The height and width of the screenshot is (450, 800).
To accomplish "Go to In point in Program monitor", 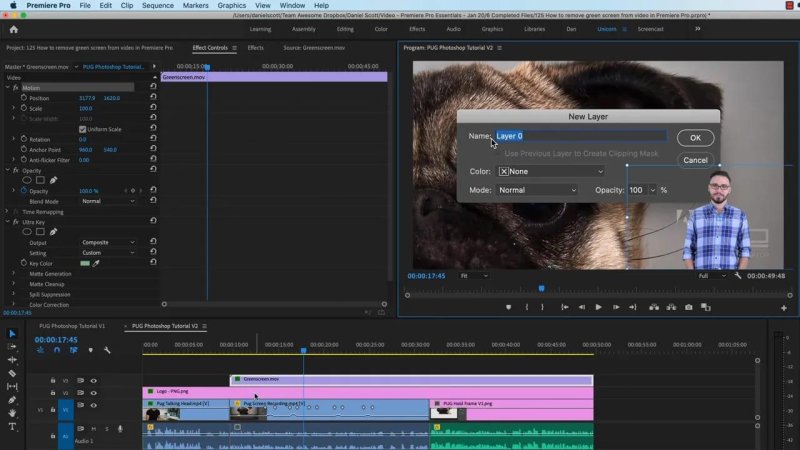I will click(565, 307).
